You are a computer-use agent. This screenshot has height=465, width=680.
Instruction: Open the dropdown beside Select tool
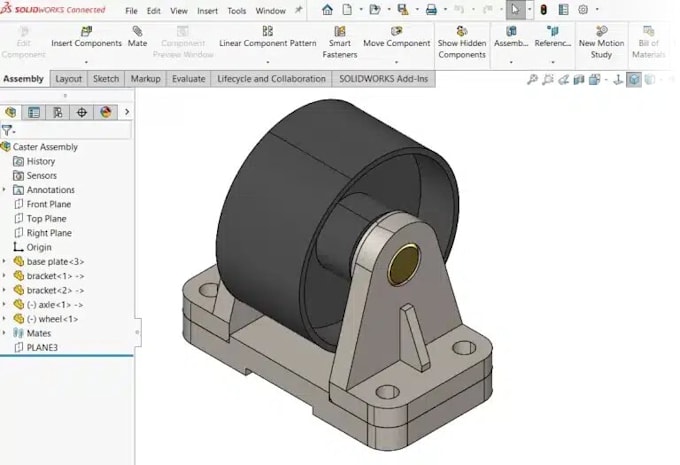[x=530, y=10]
